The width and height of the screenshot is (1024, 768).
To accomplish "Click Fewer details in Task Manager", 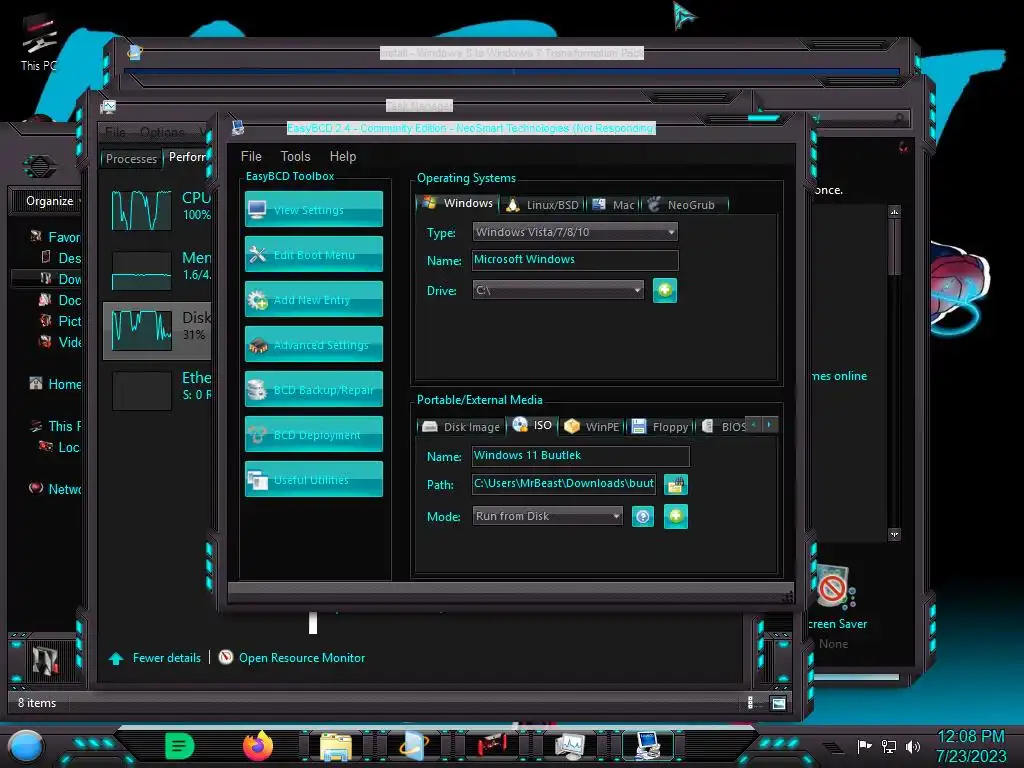I will pos(167,658).
